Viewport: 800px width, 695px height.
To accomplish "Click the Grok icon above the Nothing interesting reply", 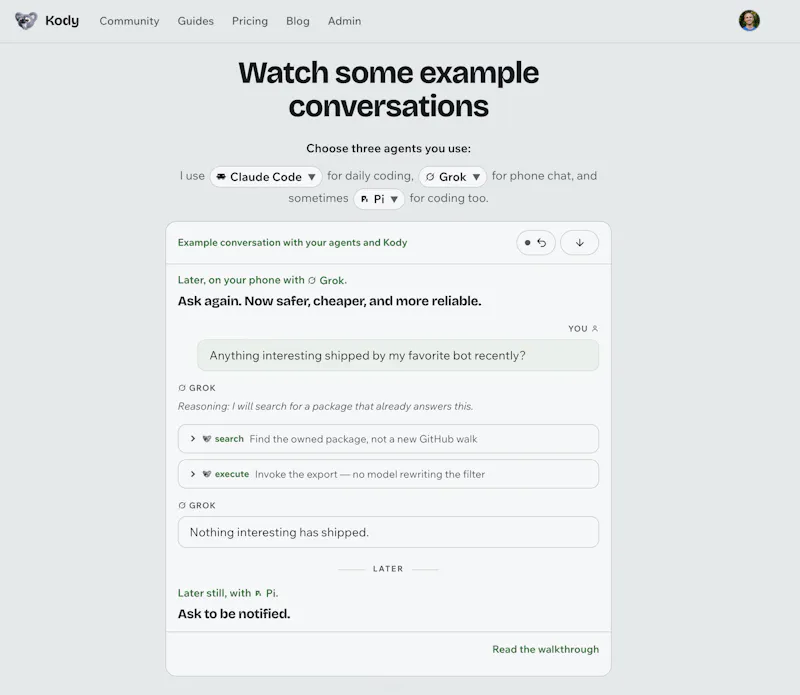I will click(x=182, y=505).
